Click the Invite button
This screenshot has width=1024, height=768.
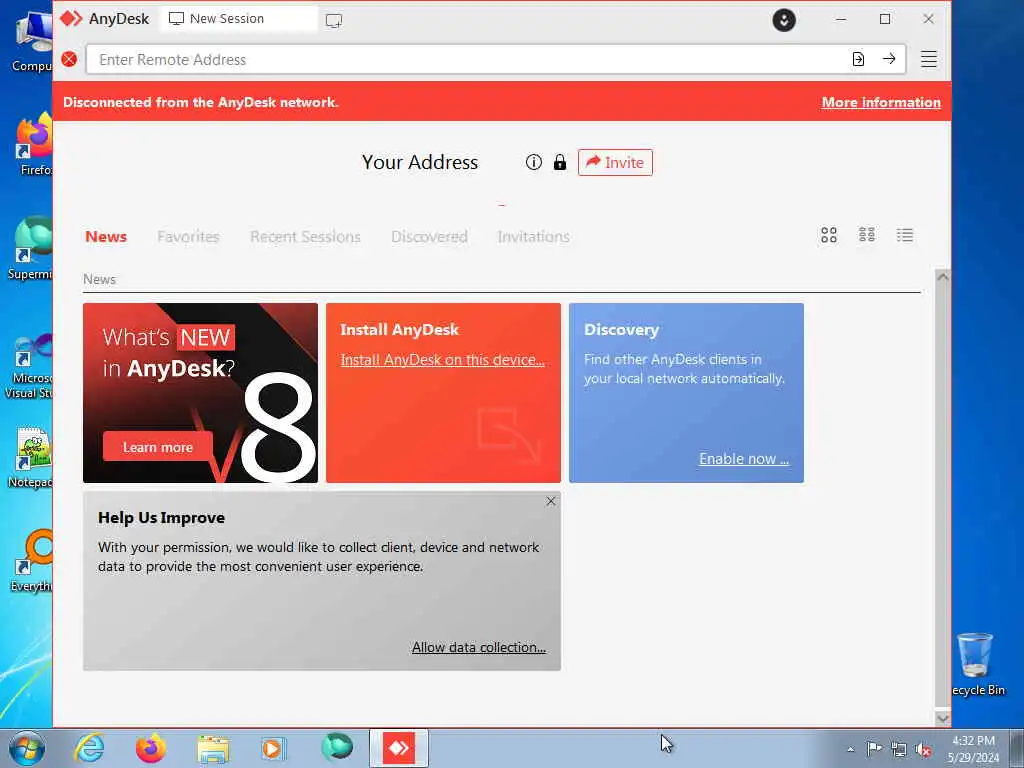click(x=615, y=162)
